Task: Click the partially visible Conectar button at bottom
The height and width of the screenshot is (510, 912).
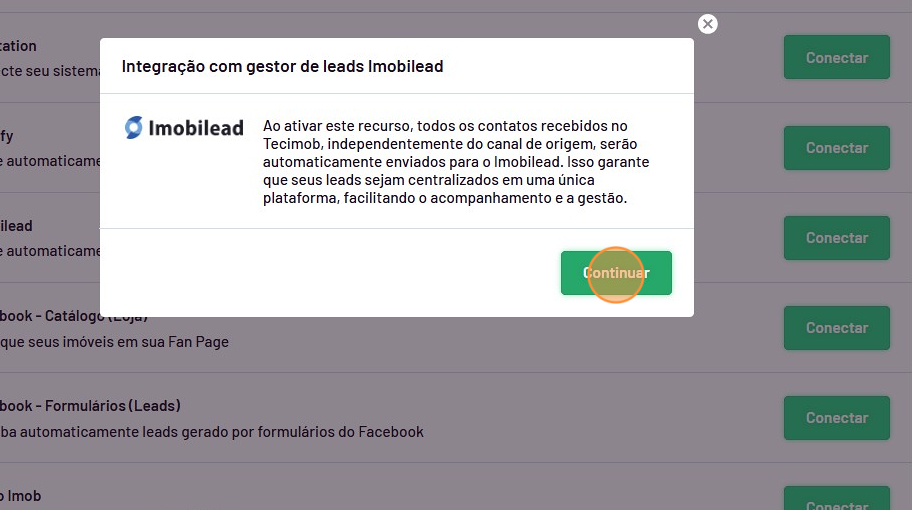Action: click(x=836, y=501)
